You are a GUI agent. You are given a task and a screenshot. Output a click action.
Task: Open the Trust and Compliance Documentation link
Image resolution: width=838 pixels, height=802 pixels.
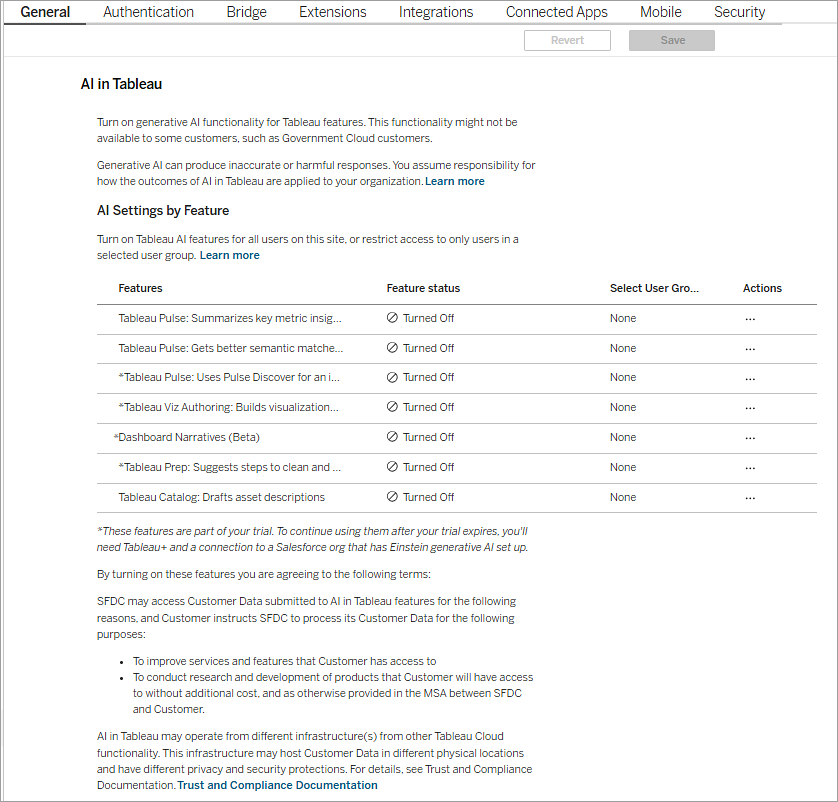pos(277,785)
